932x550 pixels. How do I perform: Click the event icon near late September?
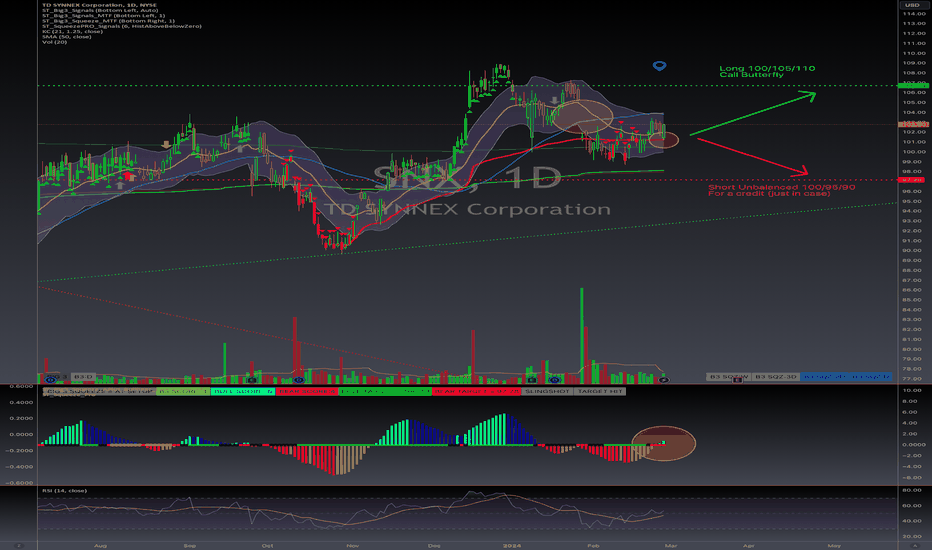(251, 379)
